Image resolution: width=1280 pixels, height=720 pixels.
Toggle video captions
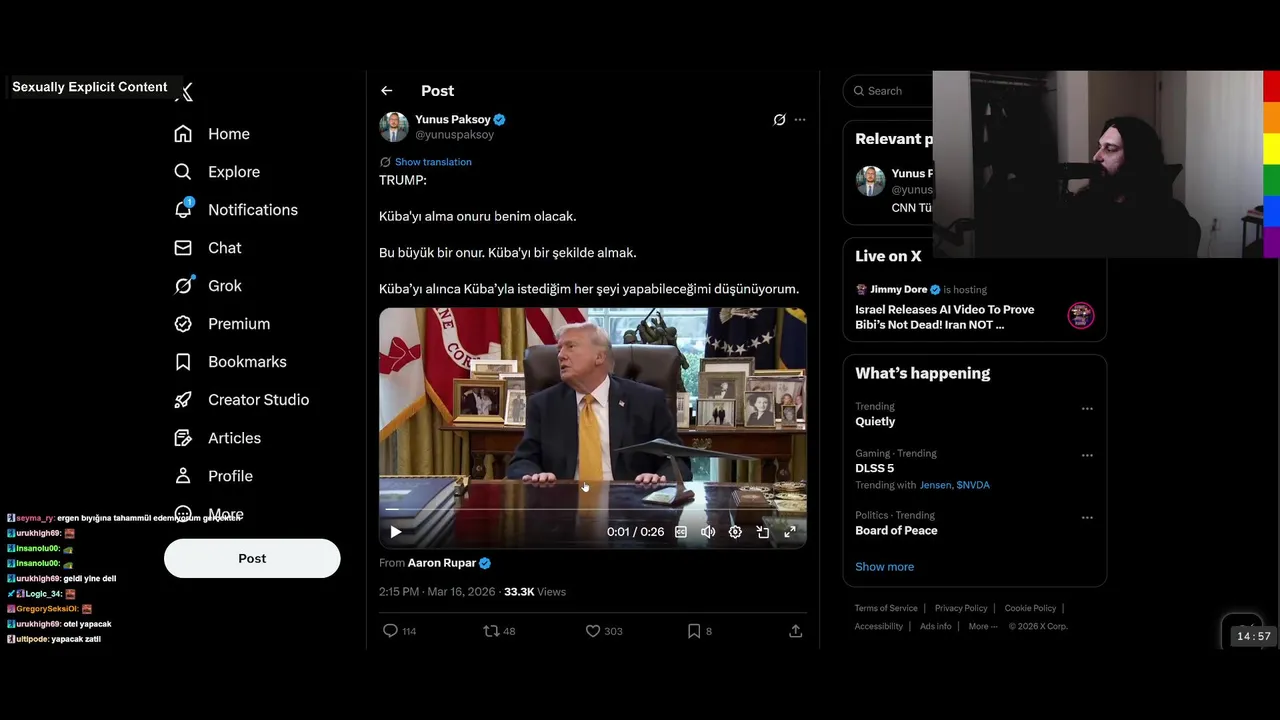(681, 532)
